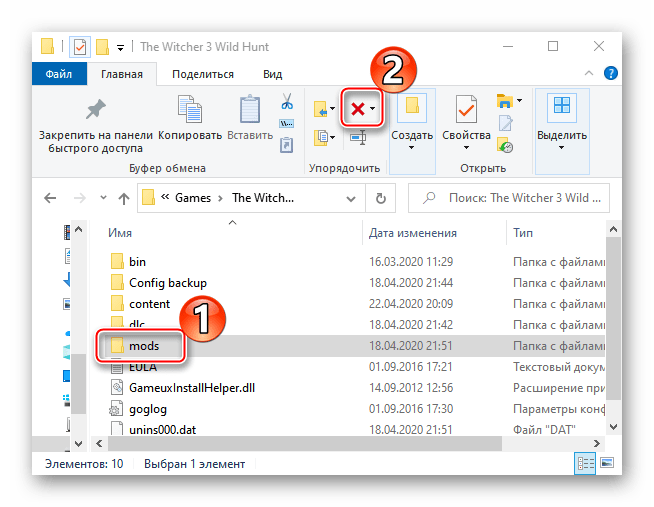Open the Delete button dropdown arrow
This screenshot has height=507, width=654.
coord(372,109)
